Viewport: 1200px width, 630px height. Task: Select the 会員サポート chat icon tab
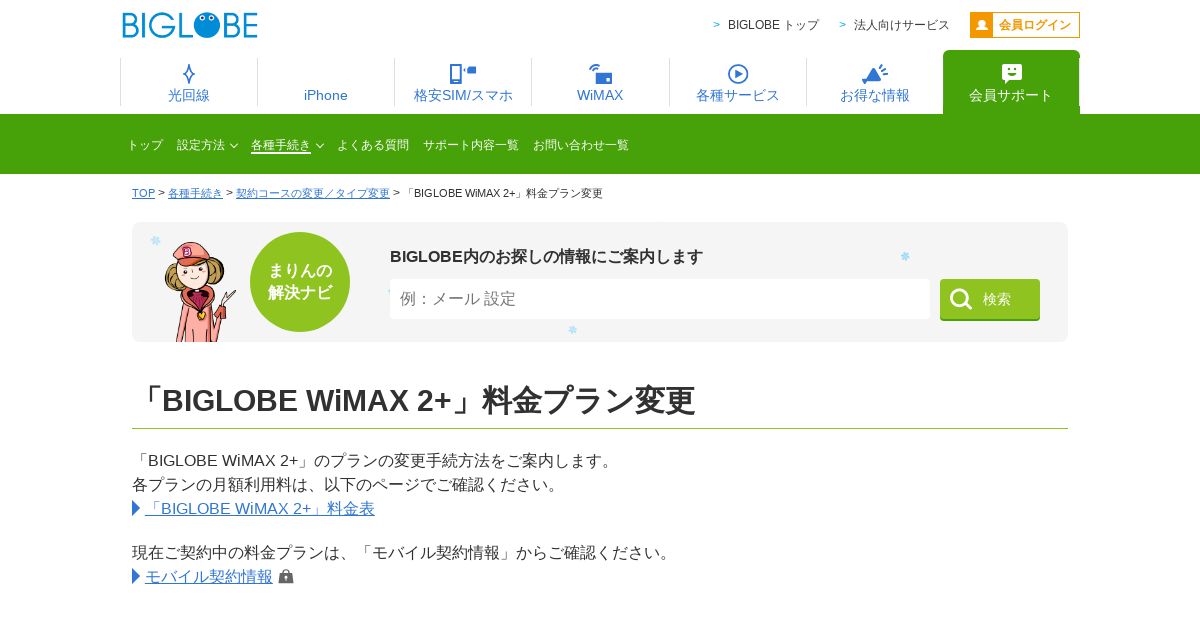click(x=1011, y=82)
